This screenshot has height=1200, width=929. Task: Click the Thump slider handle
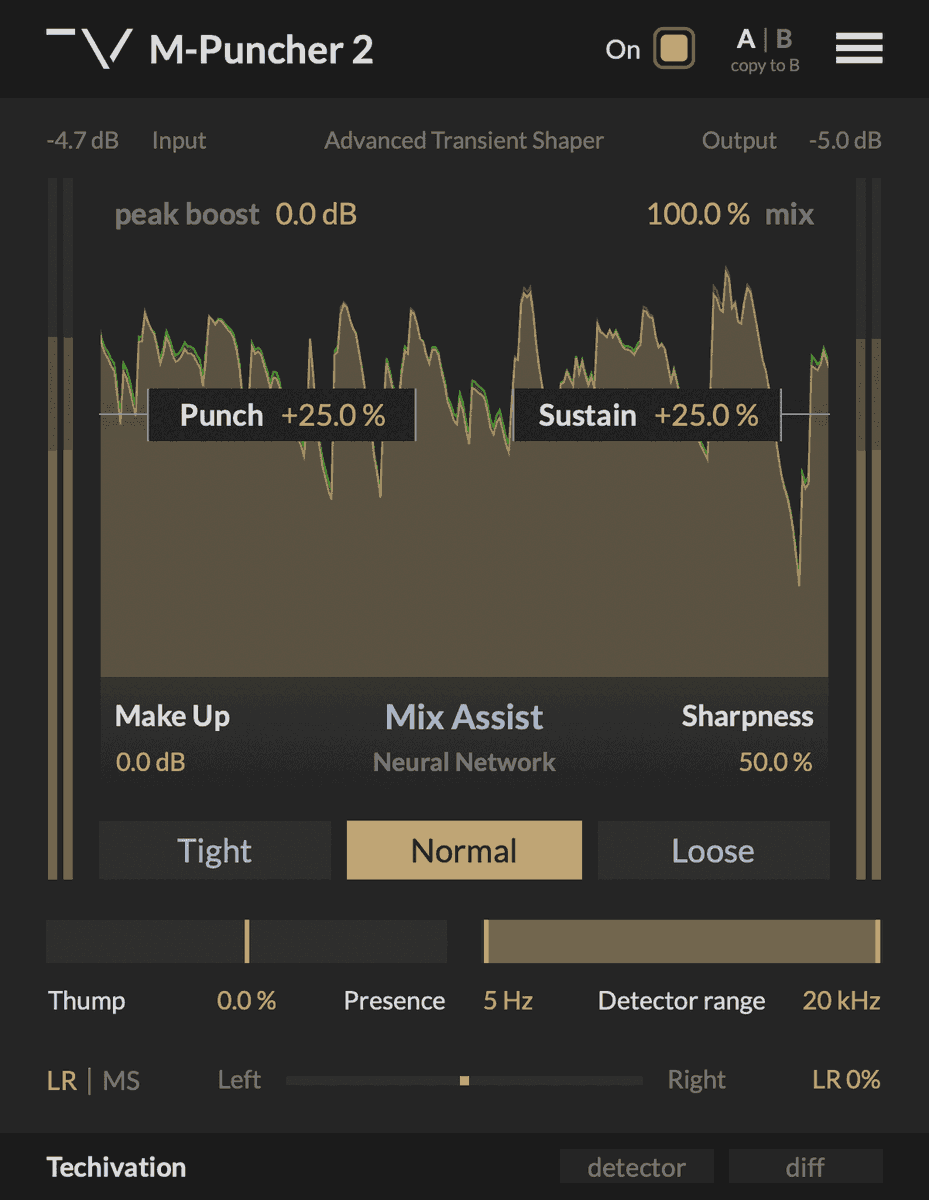247,942
